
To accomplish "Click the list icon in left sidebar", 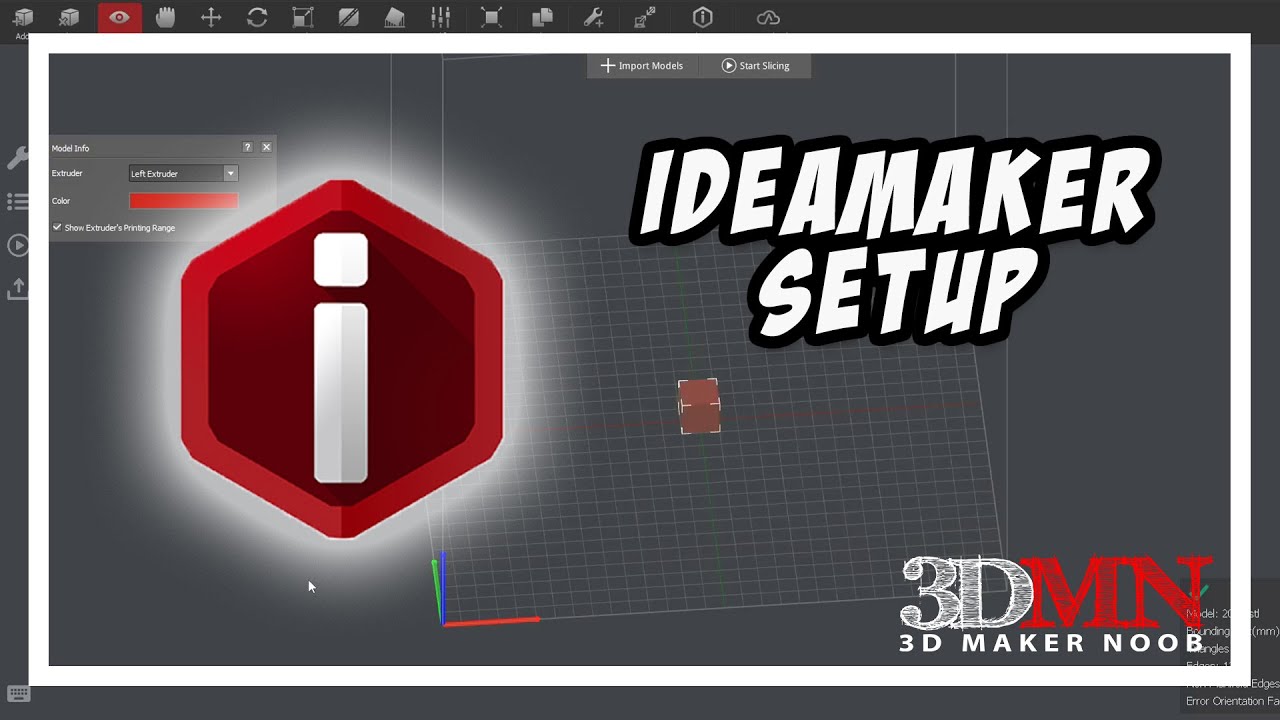I will 17,202.
